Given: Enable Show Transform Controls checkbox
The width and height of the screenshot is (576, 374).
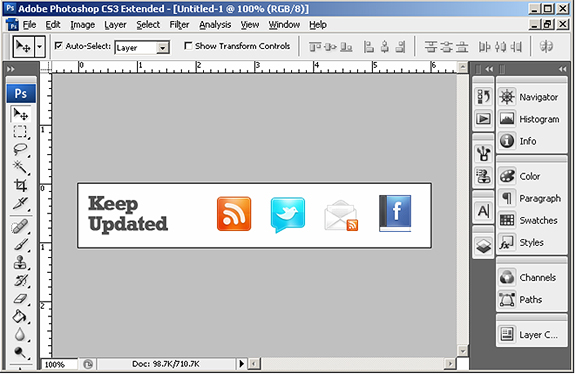Looking at the screenshot, I should [x=188, y=46].
